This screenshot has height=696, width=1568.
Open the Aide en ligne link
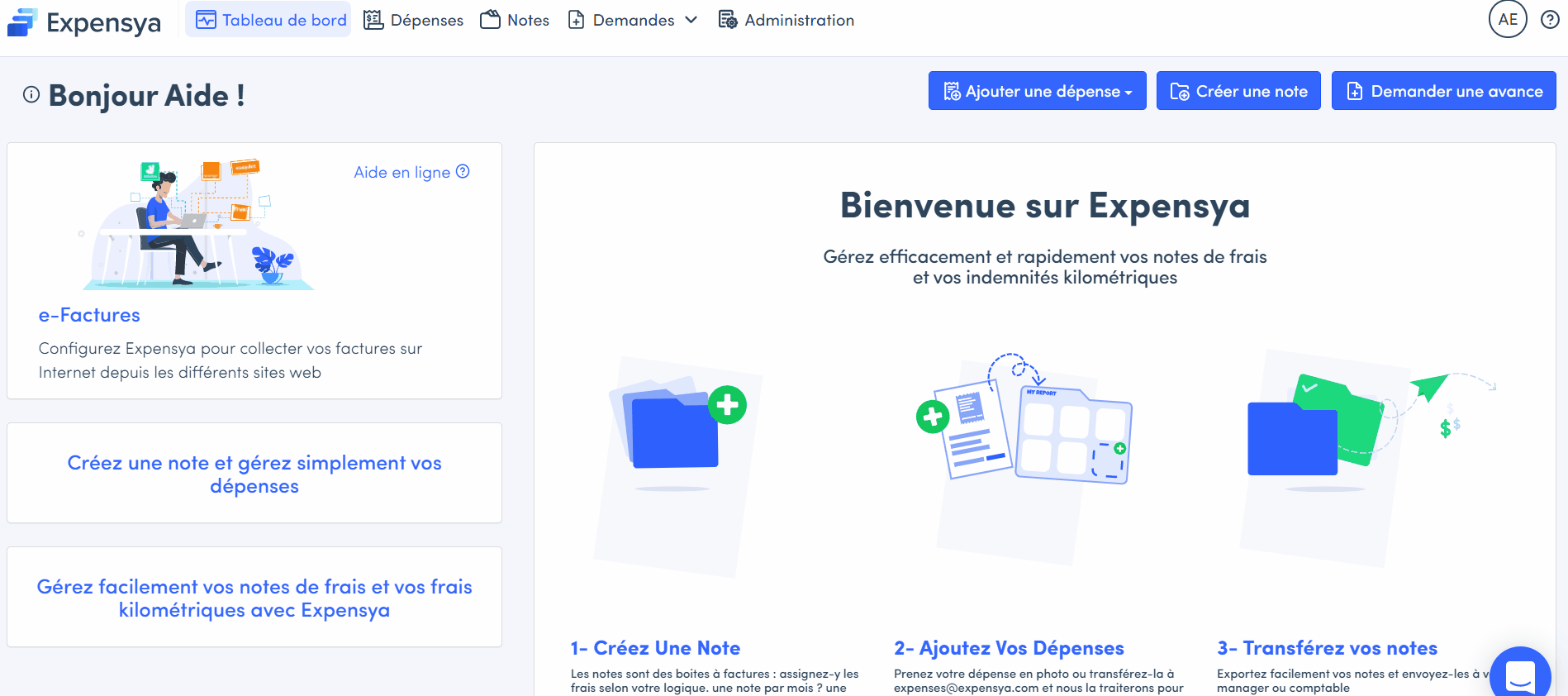411,172
